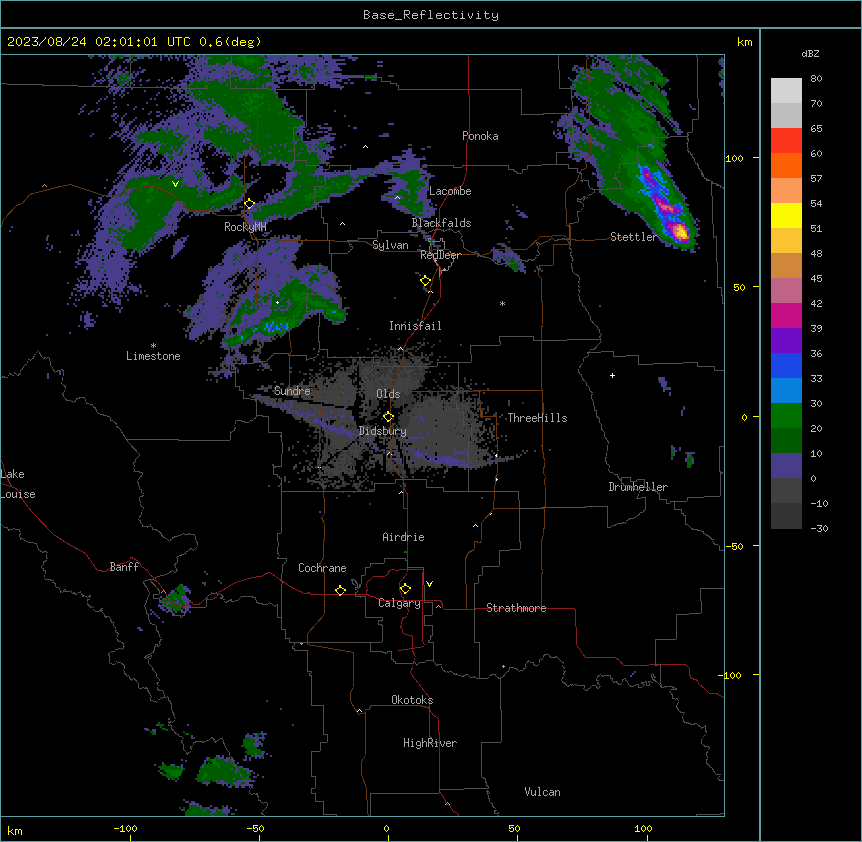Click the white plus marker north of Drumheller

612,375
